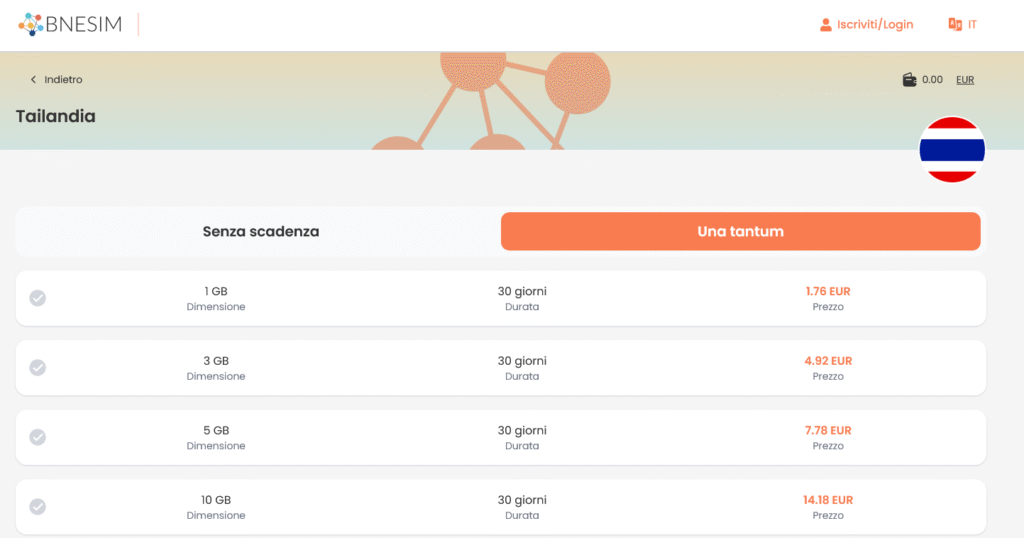Click the 4.92 EUR price

(x=828, y=361)
